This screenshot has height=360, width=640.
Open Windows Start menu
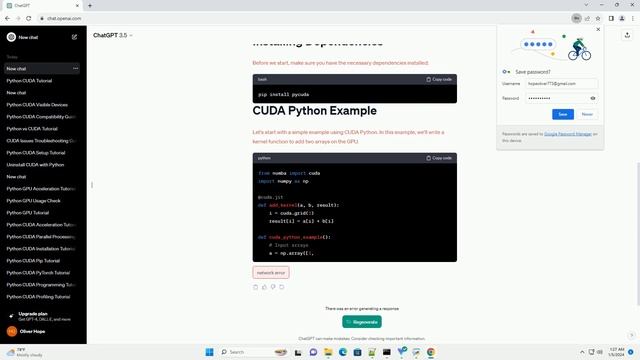(209, 352)
